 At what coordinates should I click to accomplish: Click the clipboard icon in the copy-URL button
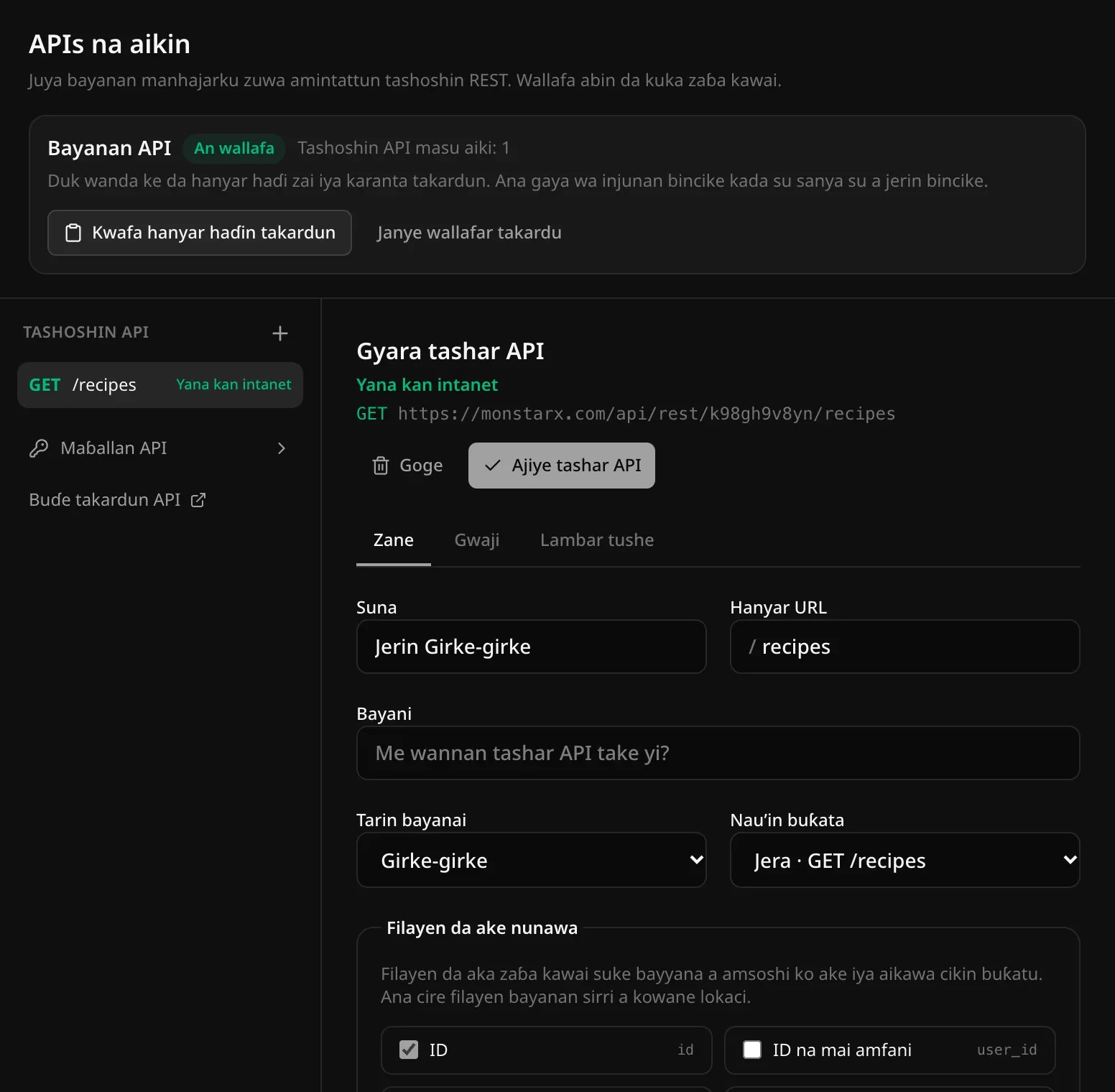pyautogui.click(x=73, y=233)
